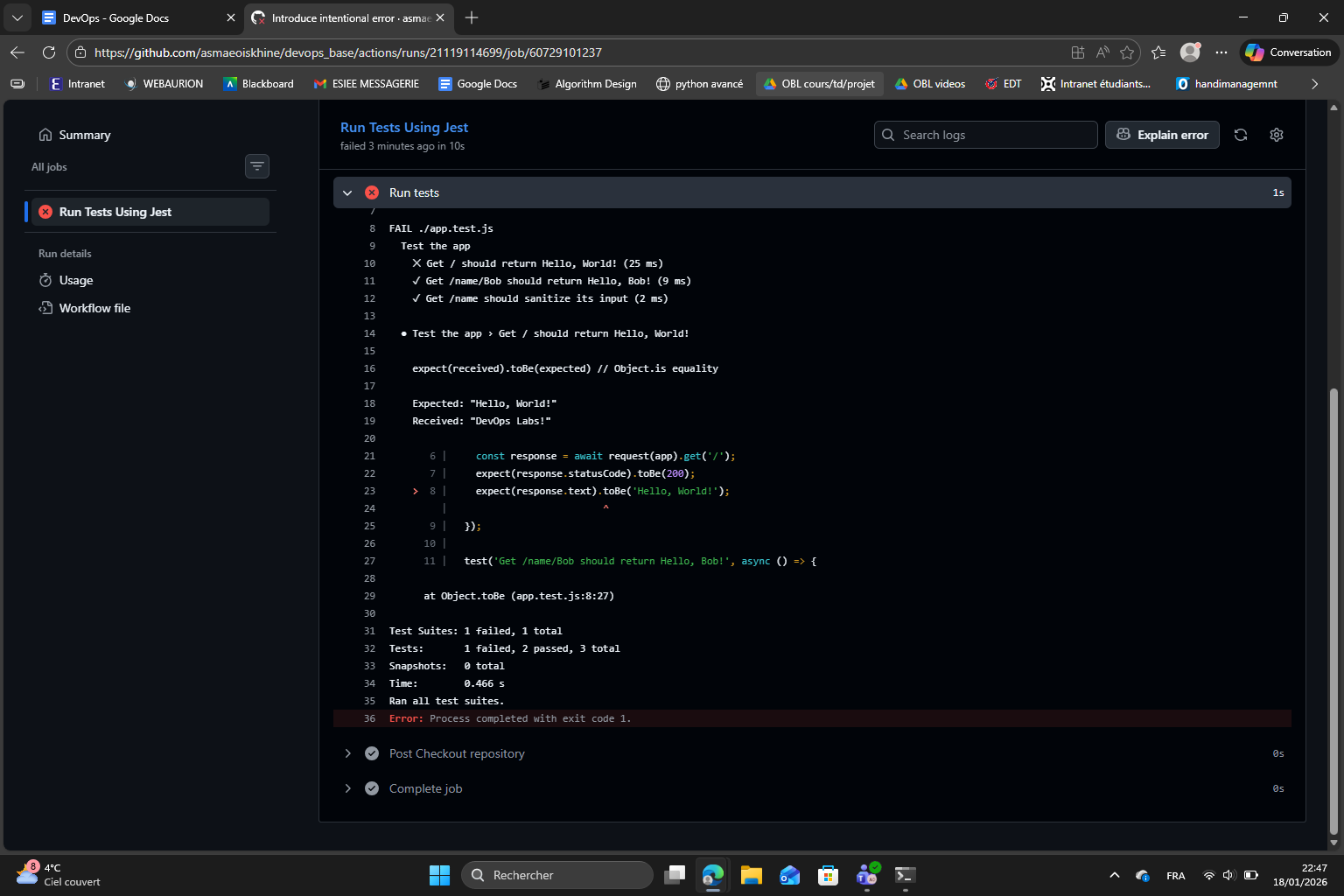
Task: View the Workflow file
Action: pos(94,308)
